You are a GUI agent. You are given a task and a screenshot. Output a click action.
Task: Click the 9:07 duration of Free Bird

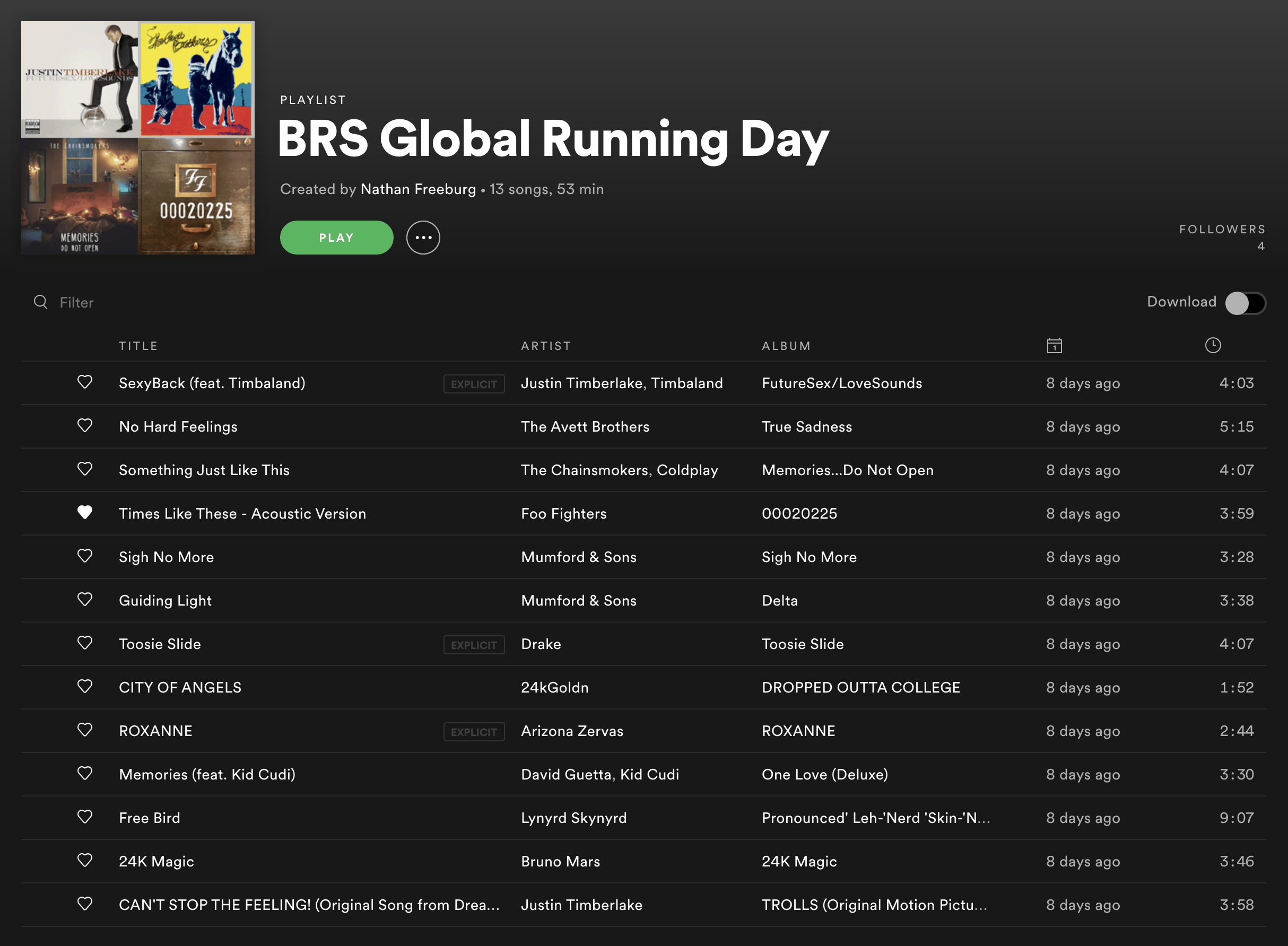pos(1237,818)
